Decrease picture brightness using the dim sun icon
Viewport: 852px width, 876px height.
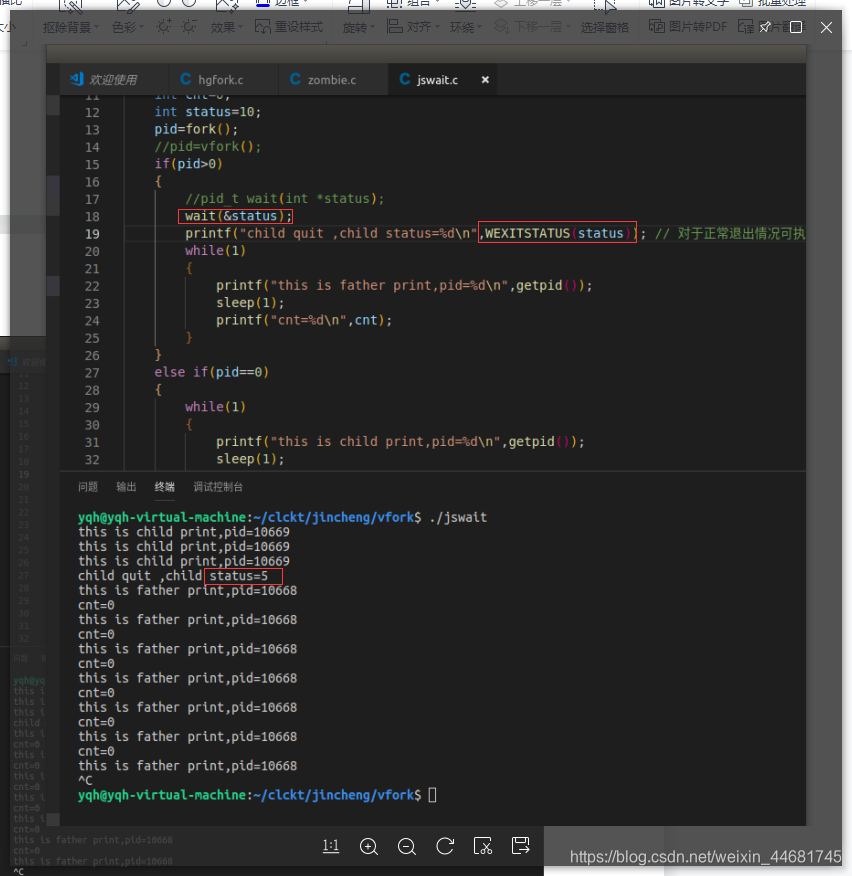click(189, 26)
